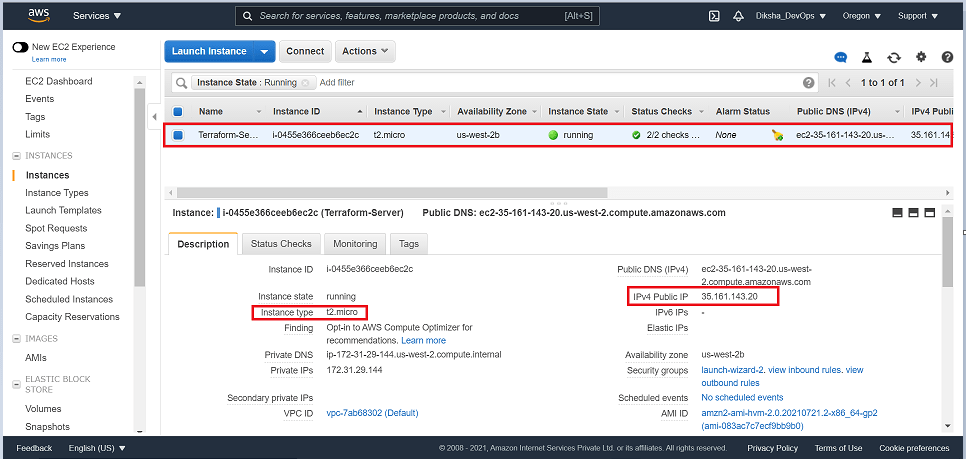Open Spot Requests in sidebar
The image size is (966, 459).
coord(56,229)
